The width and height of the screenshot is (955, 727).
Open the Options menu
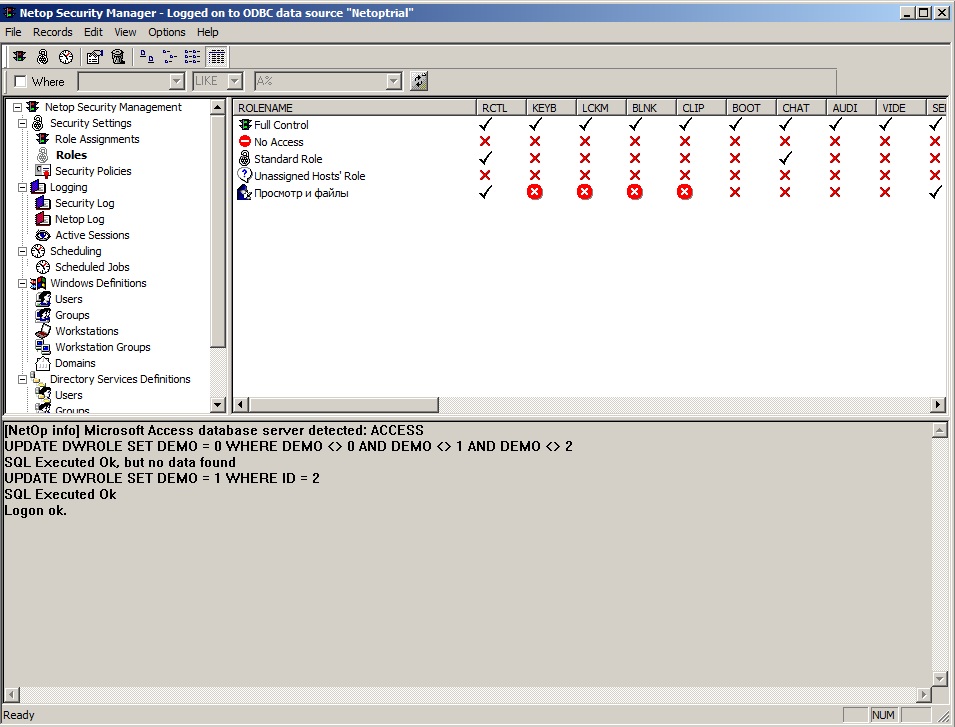click(167, 32)
